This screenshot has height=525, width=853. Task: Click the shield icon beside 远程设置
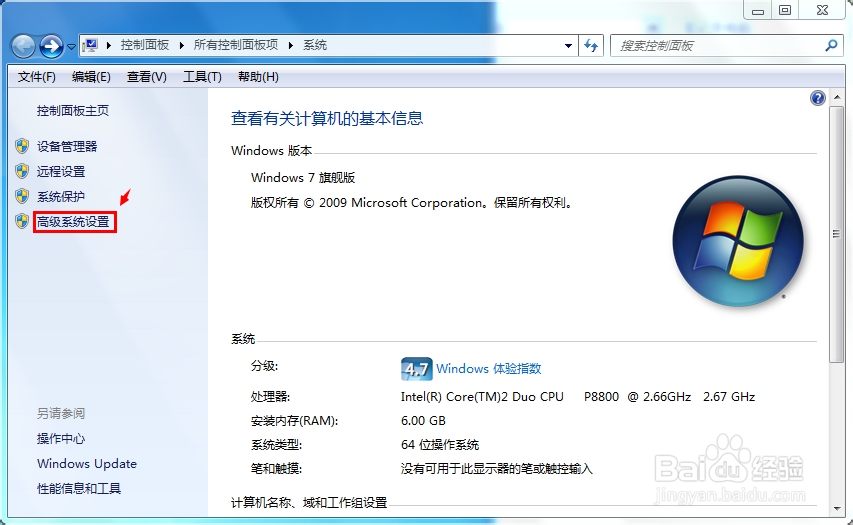pos(22,171)
